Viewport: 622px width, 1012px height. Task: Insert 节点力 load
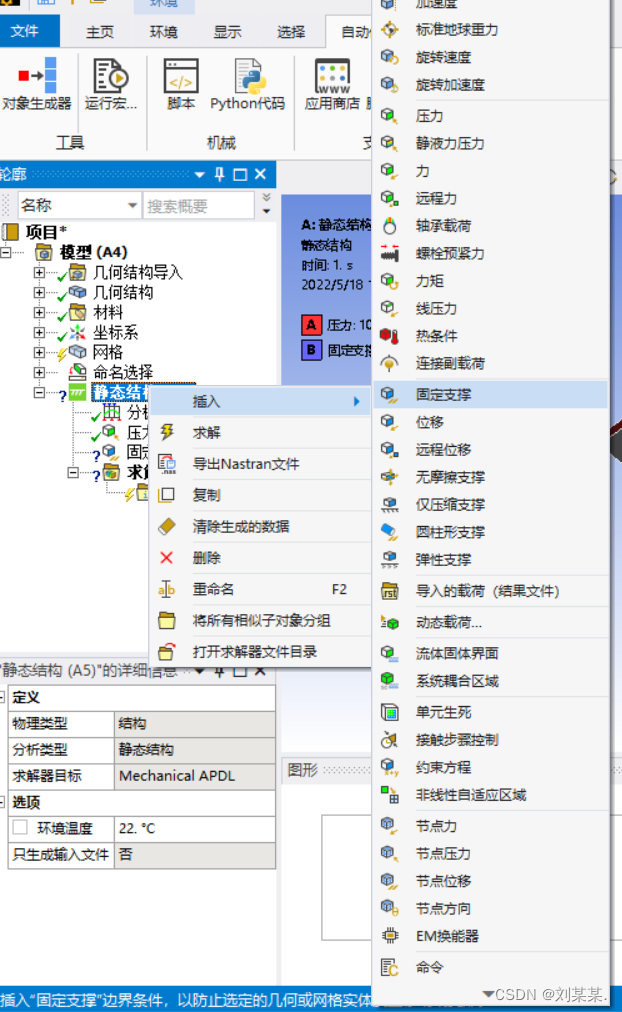tap(491, 826)
